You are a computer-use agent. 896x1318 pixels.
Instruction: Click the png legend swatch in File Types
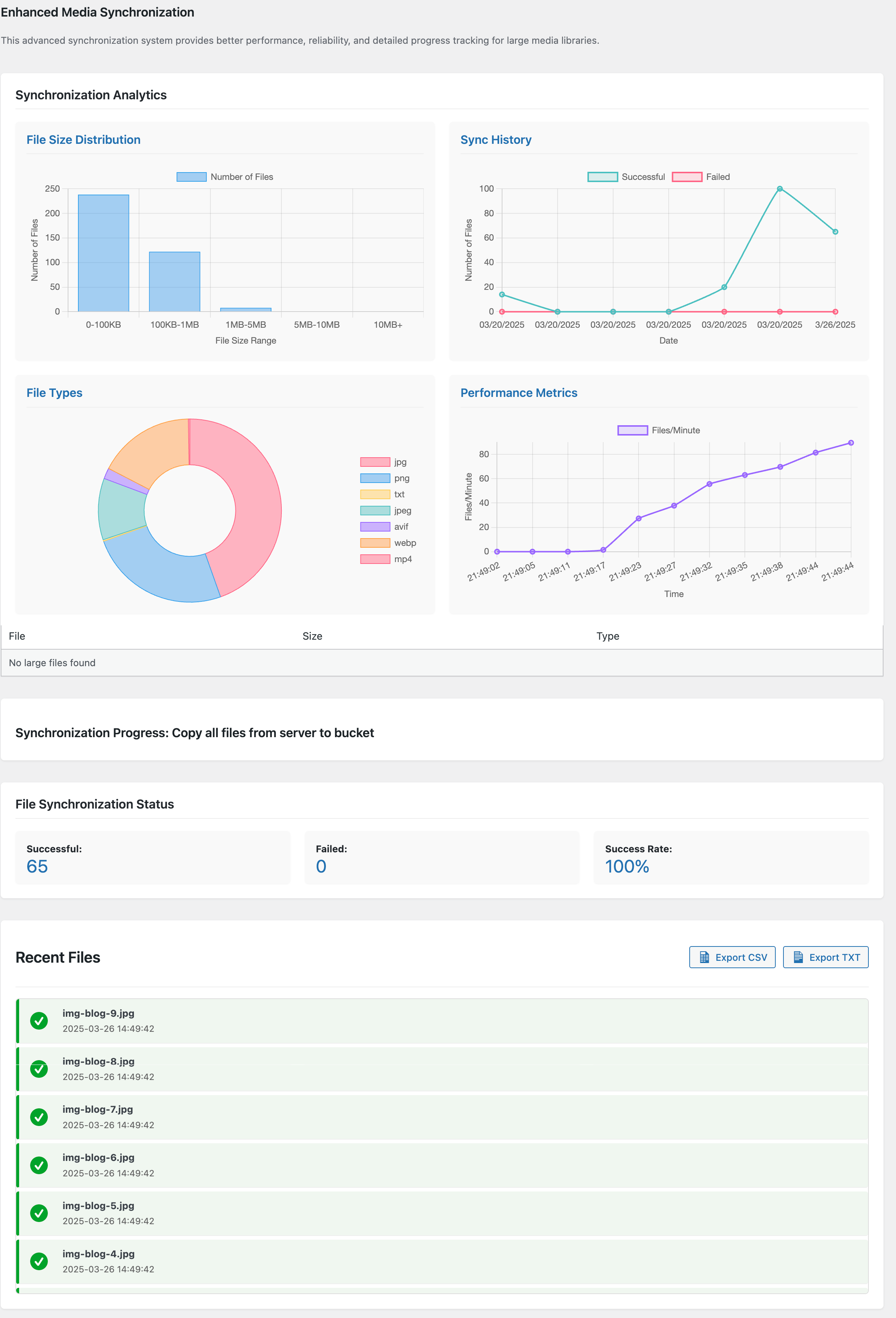(375, 478)
